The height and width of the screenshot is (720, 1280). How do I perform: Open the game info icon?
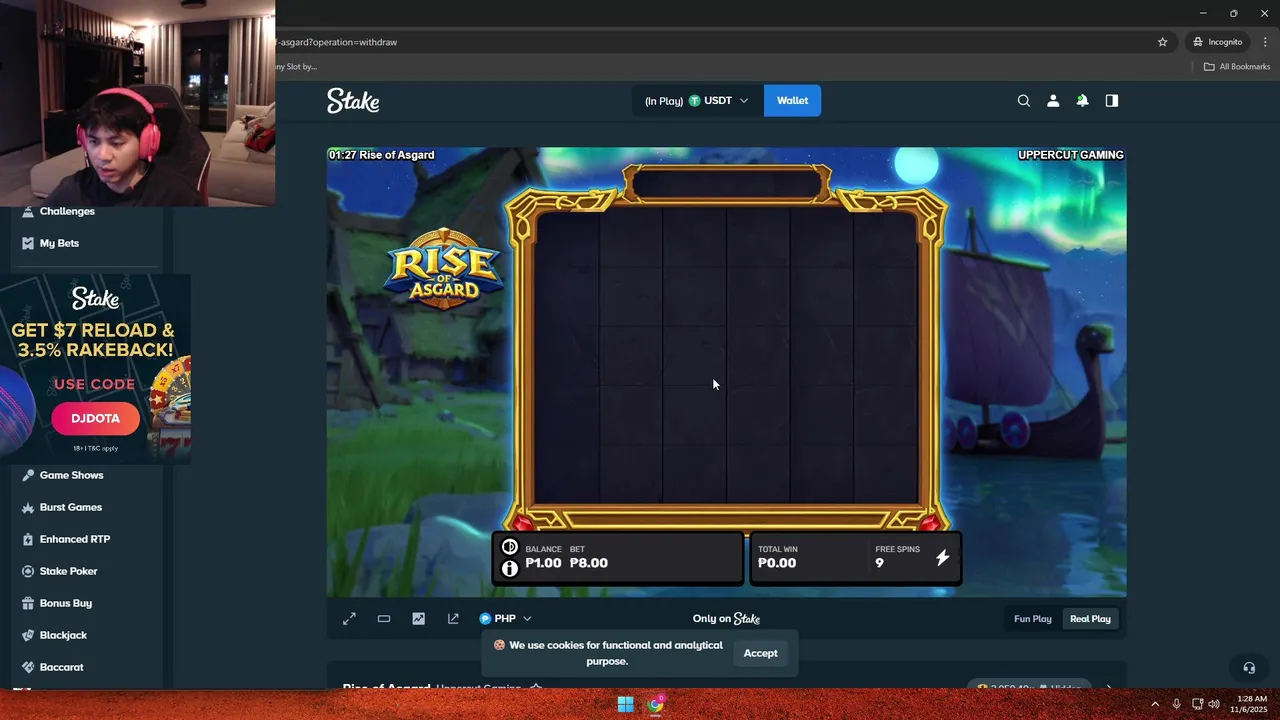[x=510, y=569]
